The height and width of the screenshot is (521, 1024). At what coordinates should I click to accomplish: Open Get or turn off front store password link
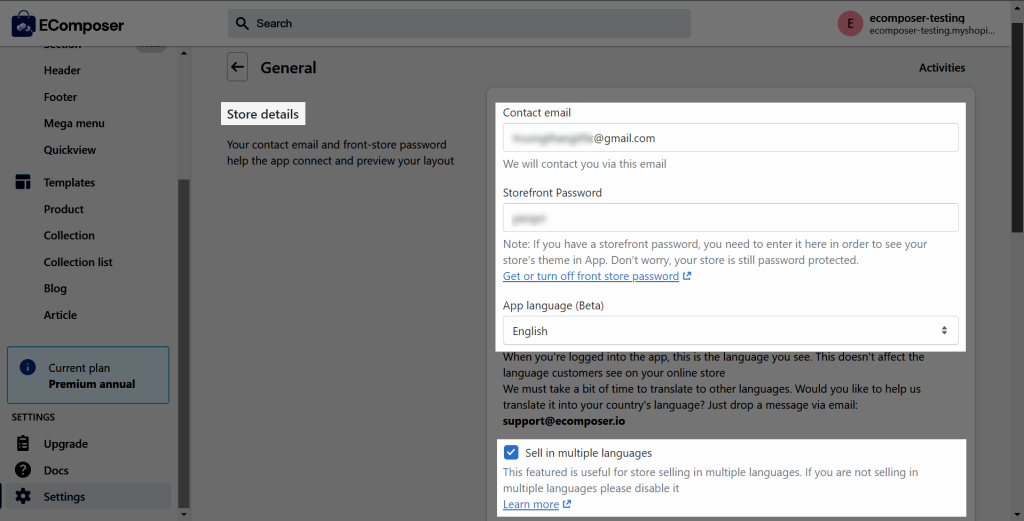point(591,276)
